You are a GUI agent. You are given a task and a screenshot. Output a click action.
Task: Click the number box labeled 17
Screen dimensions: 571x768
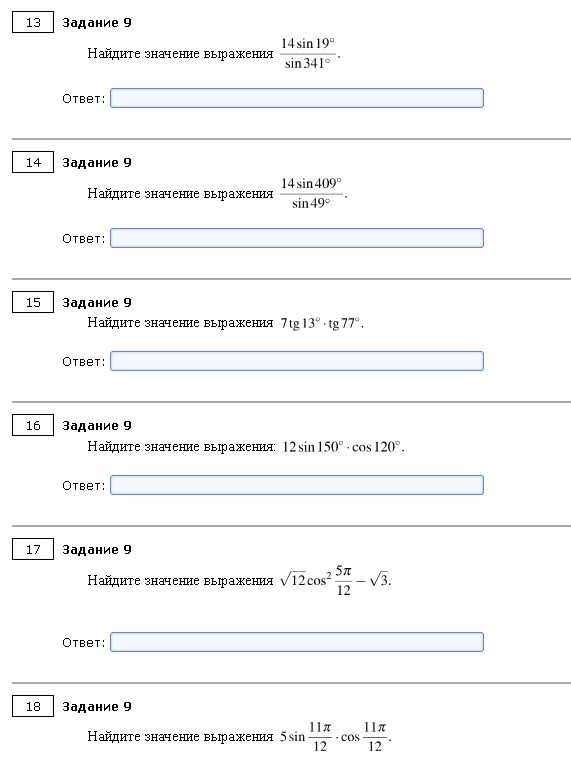coord(33,549)
